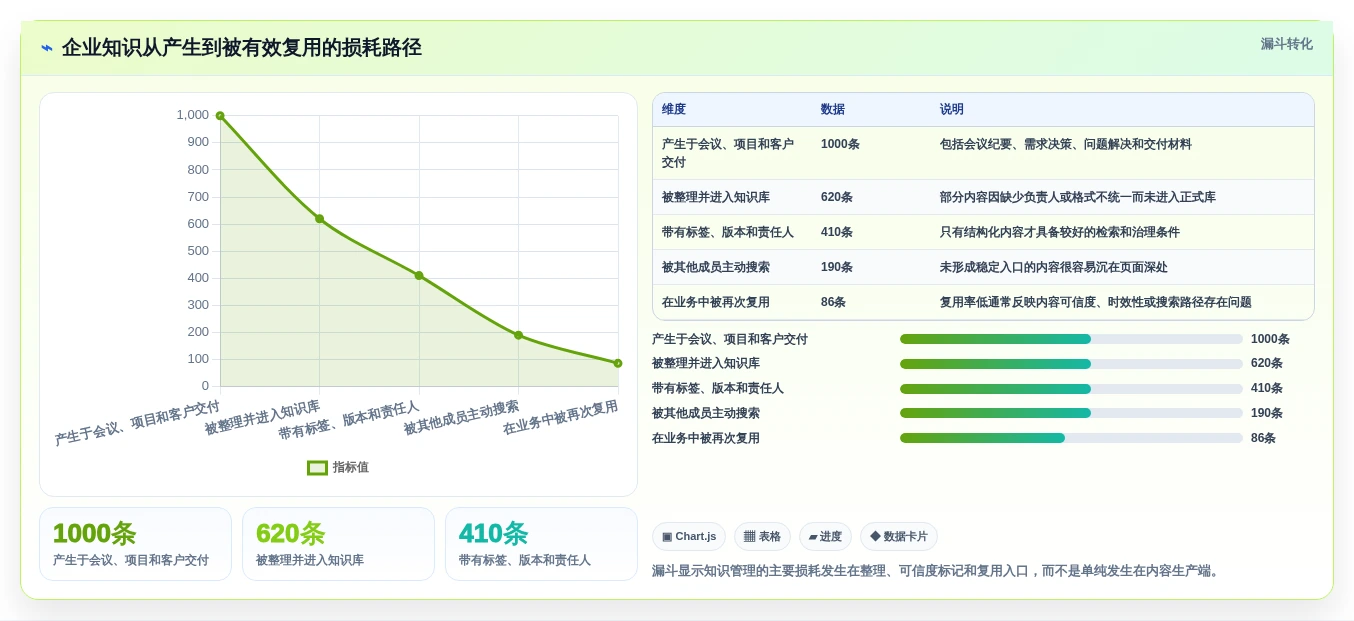Click the 410条 data card
Image resolution: width=1354 pixels, height=621 pixels.
tap(541, 544)
